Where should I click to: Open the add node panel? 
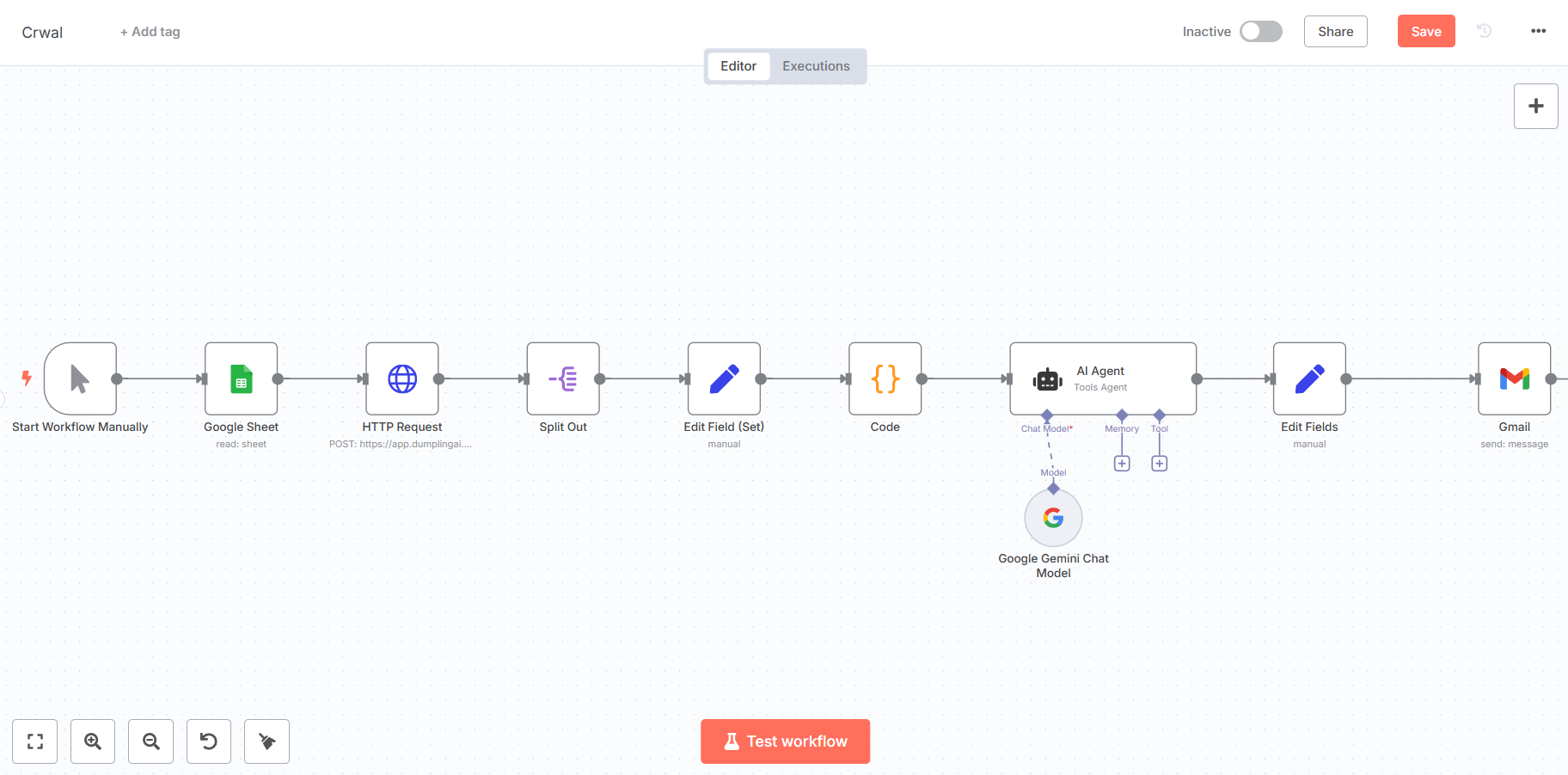pyautogui.click(x=1536, y=106)
